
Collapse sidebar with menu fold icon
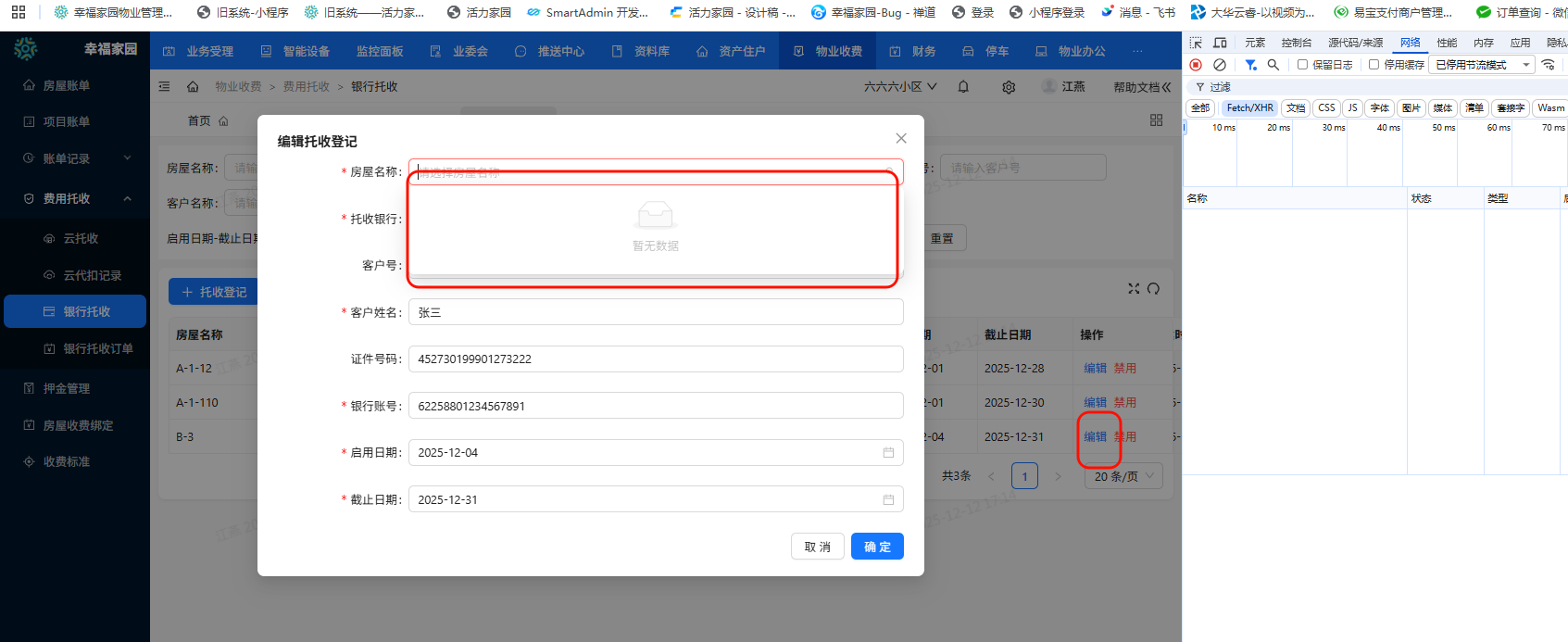click(164, 86)
